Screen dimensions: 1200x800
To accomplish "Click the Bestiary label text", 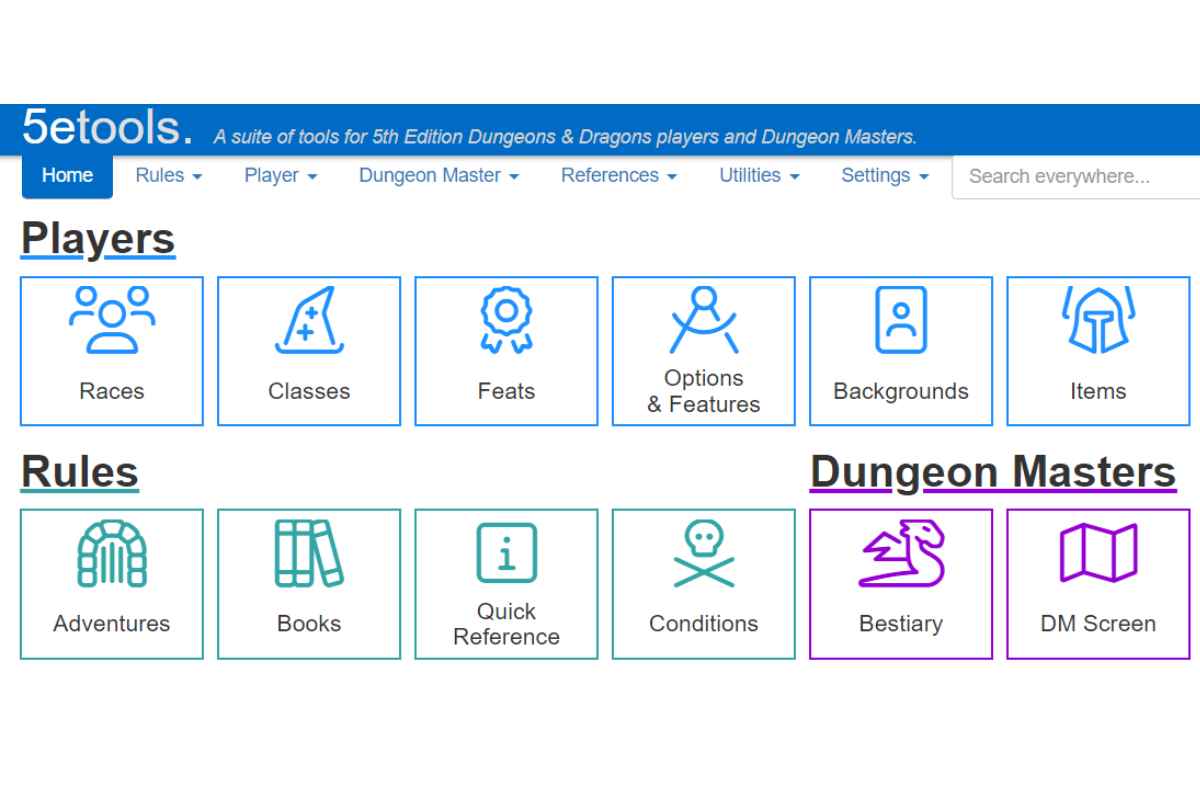I will pos(901,623).
